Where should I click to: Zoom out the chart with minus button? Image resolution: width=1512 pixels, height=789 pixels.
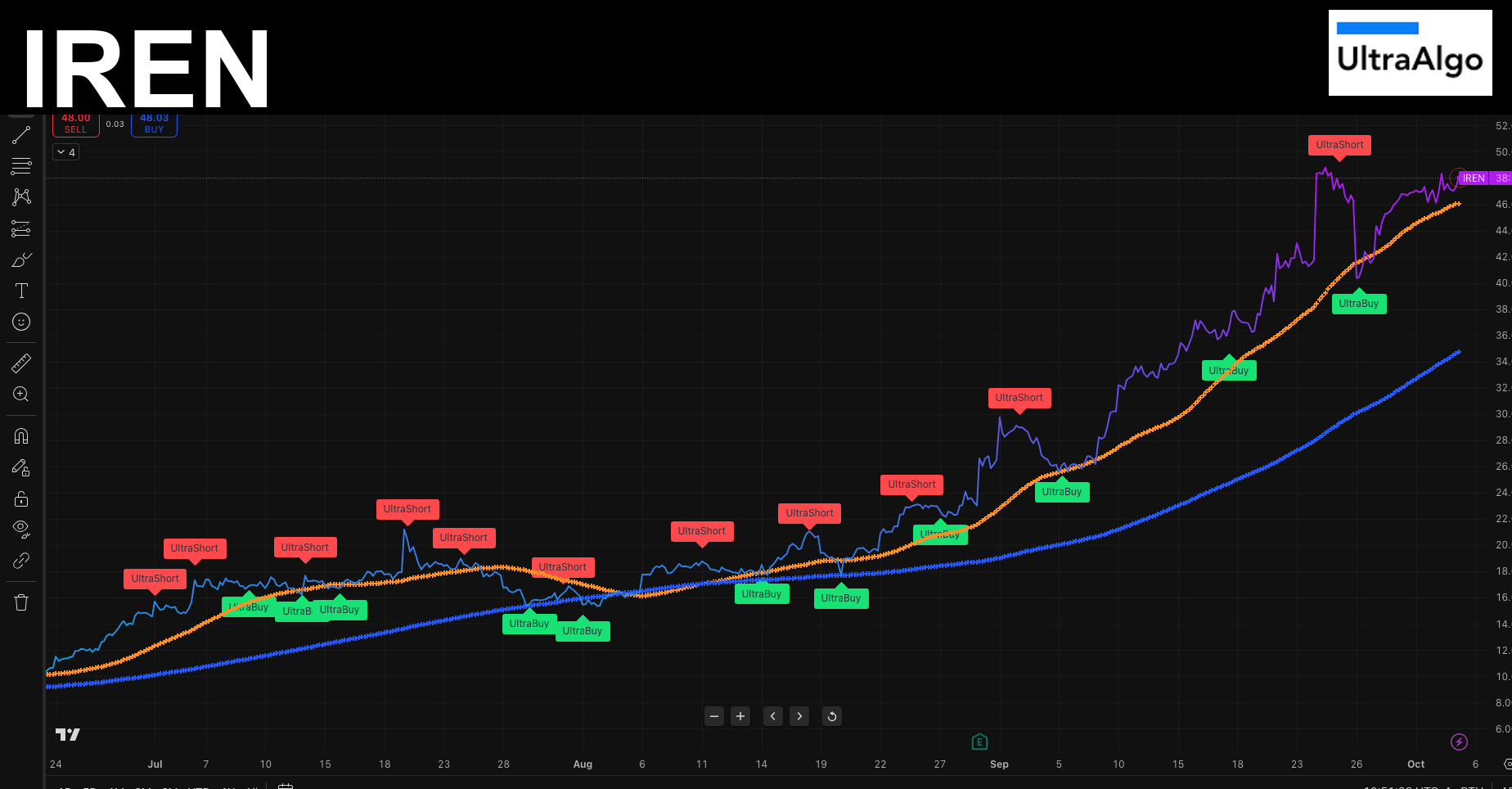714,716
